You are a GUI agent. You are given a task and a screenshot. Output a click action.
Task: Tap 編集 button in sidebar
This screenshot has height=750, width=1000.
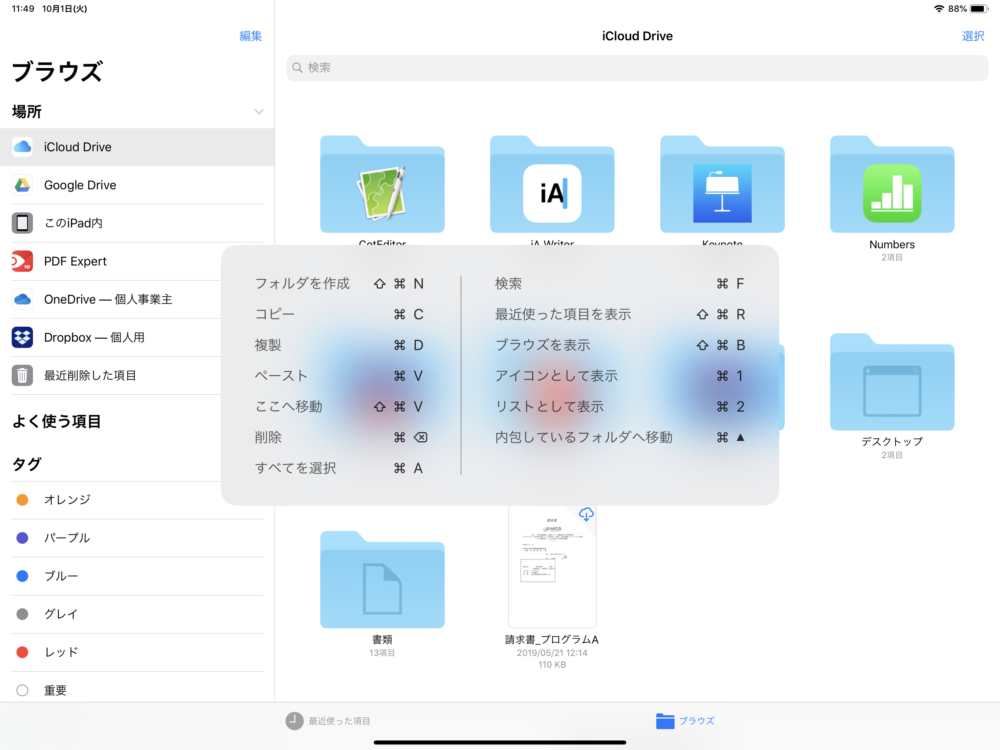point(251,36)
